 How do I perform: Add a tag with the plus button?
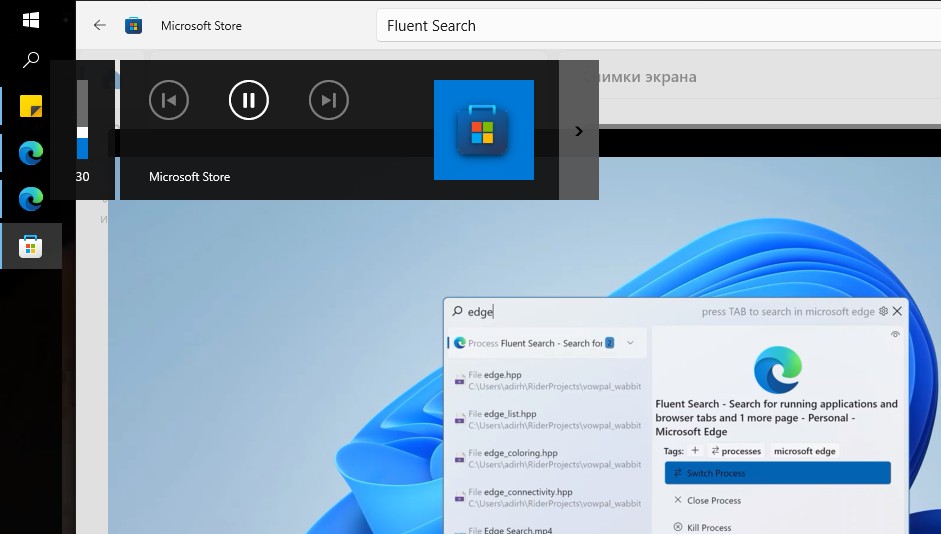(695, 450)
